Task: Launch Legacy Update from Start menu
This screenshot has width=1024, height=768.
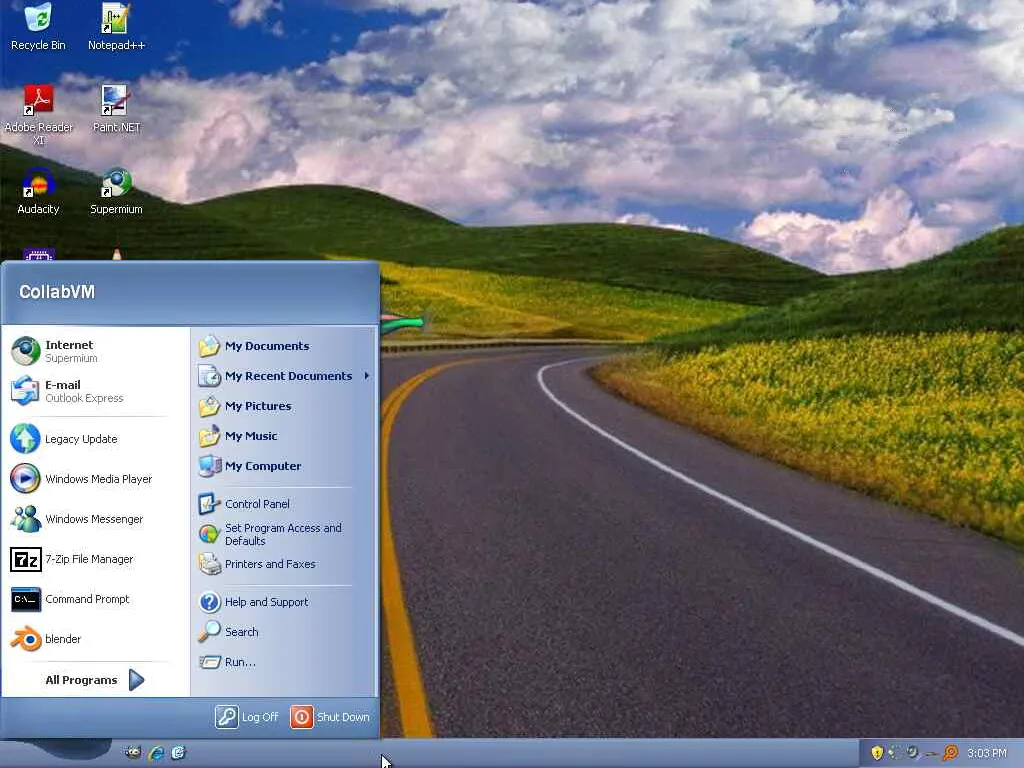Action: (x=95, y=439)
